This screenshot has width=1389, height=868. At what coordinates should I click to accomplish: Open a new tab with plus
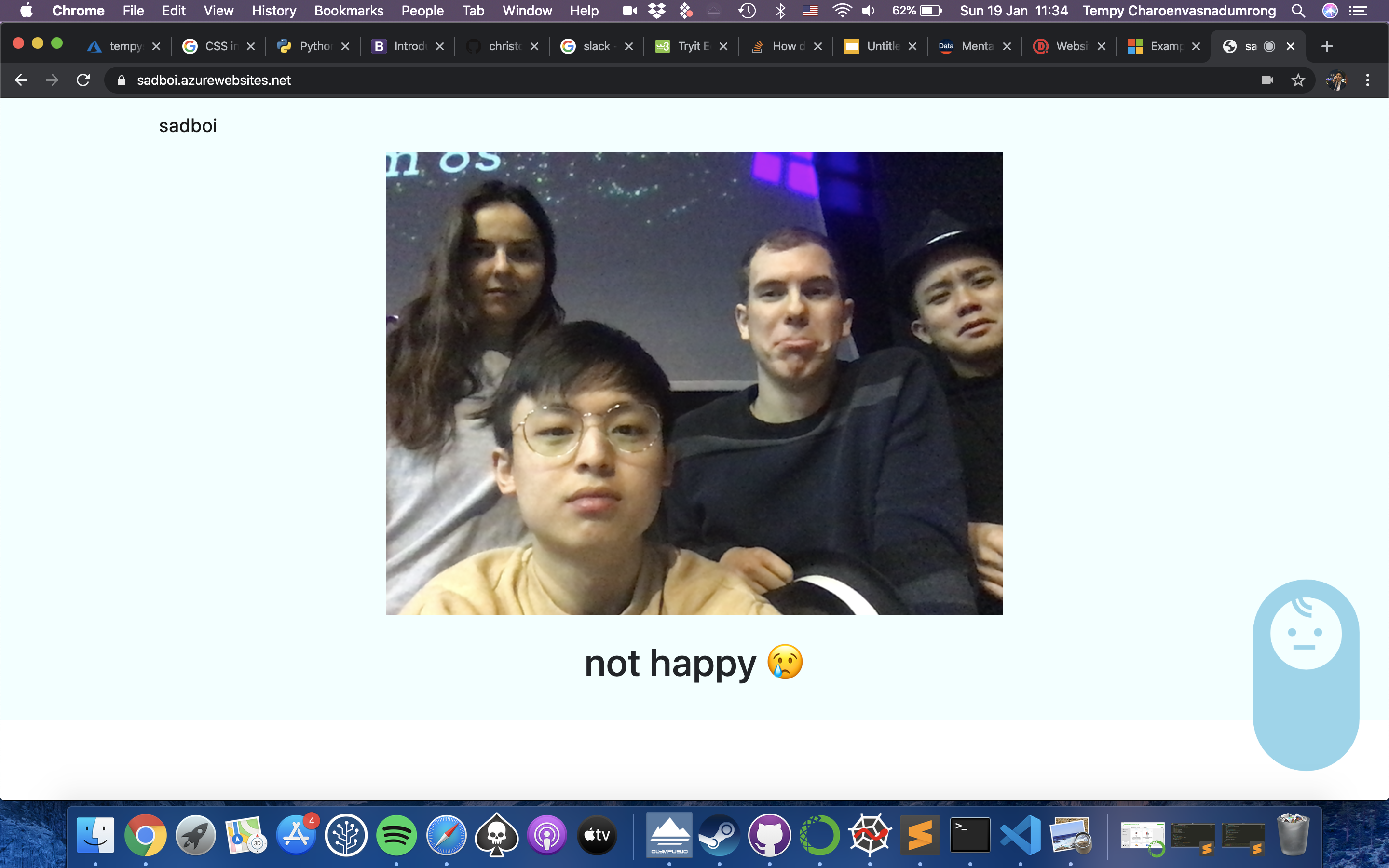pos(1326,46)
